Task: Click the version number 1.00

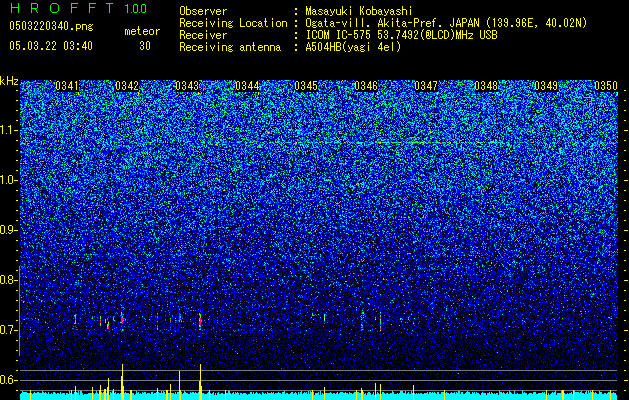Action: coord(135,8)
